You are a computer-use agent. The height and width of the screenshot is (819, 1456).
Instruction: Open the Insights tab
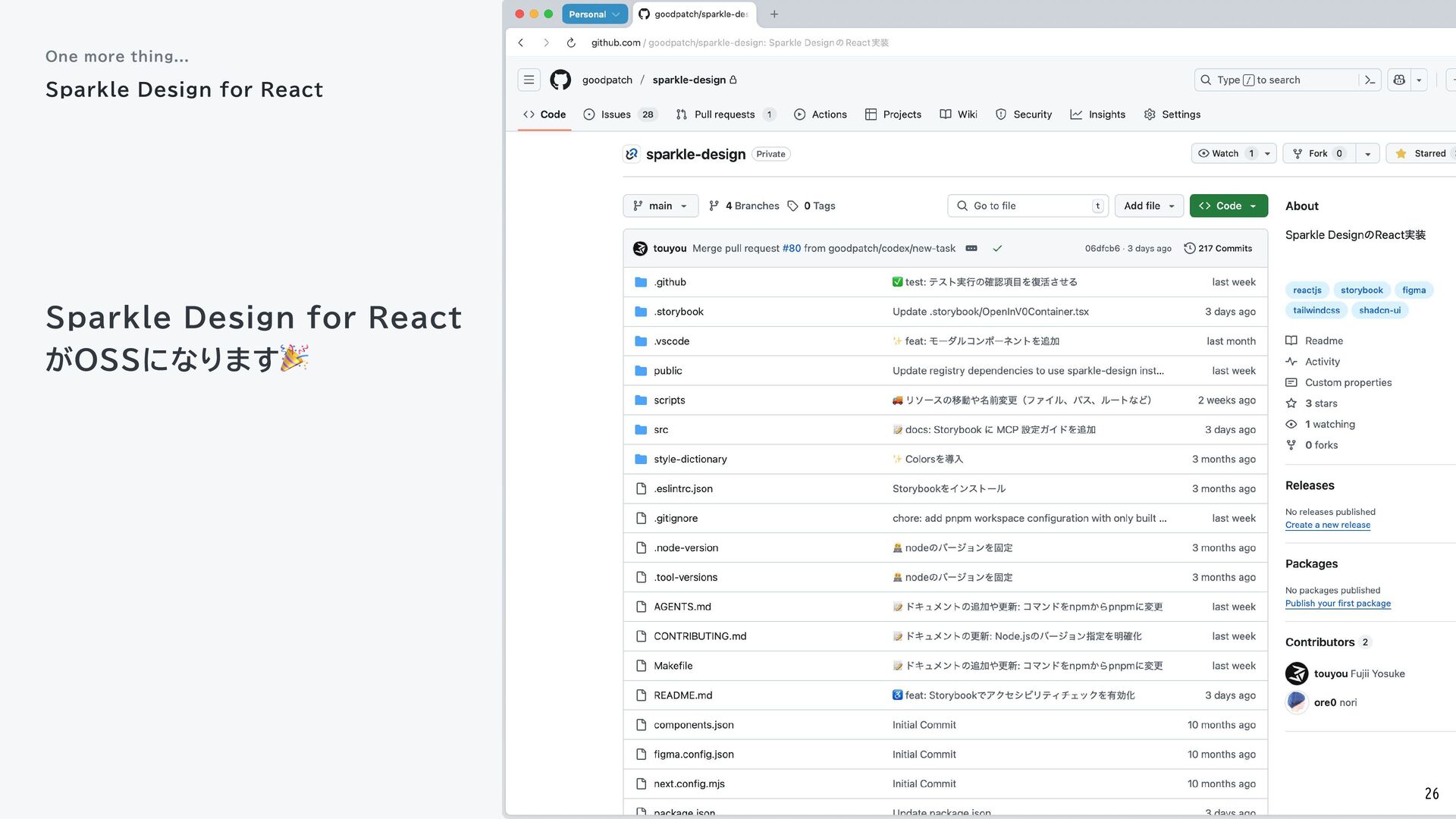(1098, 115)
